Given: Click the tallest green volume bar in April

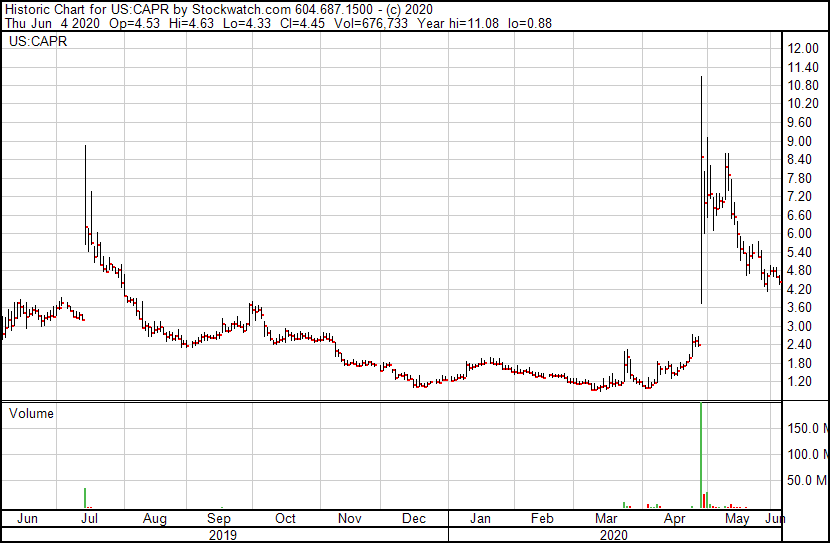Looking at the screenshot, I should coord(701,455).
